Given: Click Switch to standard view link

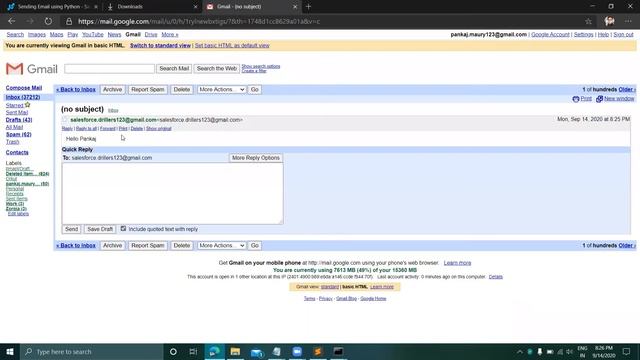Looking at the screenshot, I should (160, 45).
